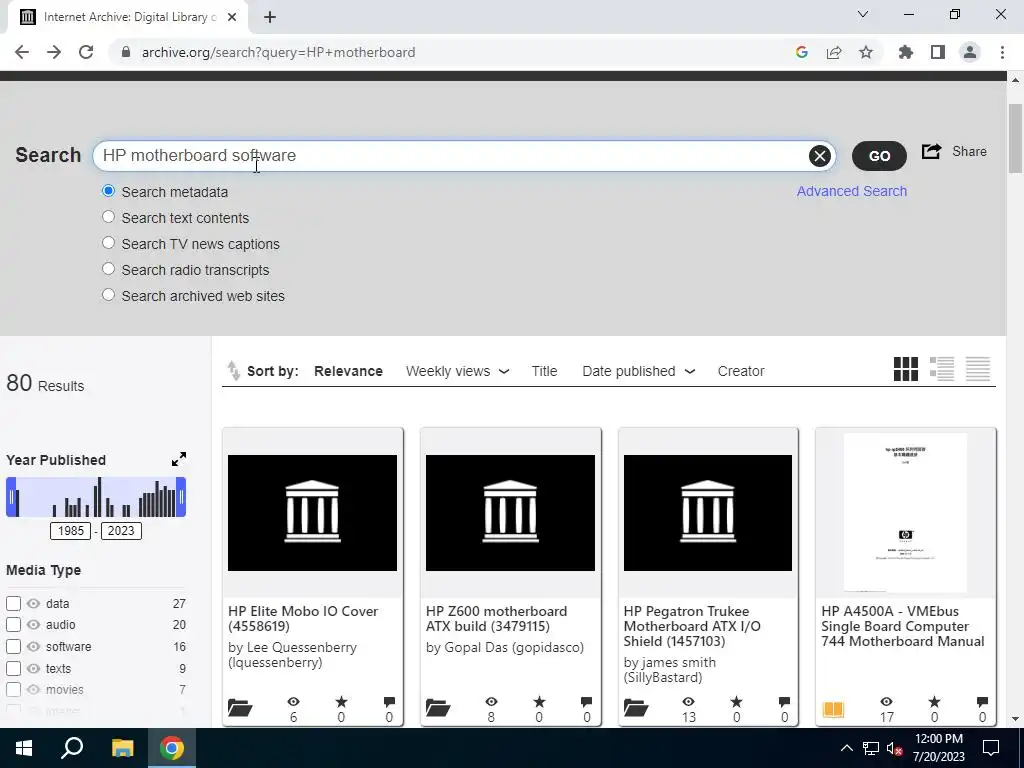The image size is (1024, 768).
Task: Open HP Elite Mobo IO Cover title
Action: (303, 618)
